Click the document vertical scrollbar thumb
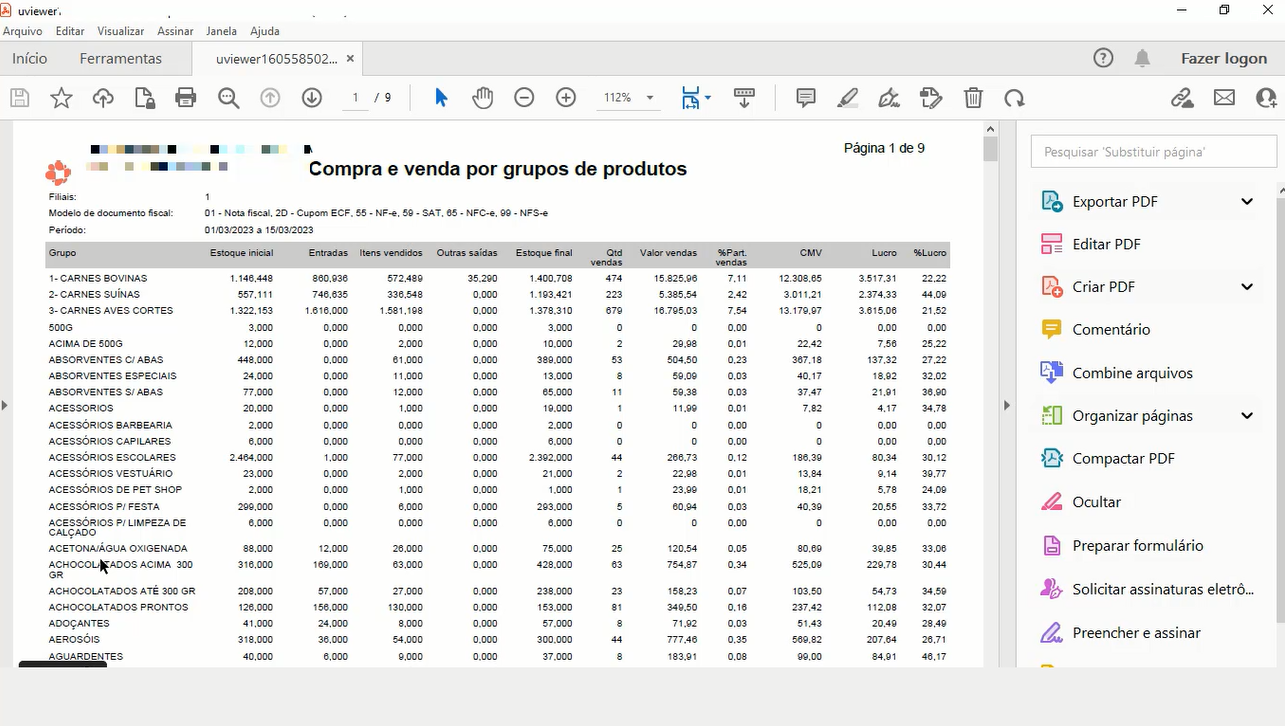This screenshot has height=726, width=1285. [x=990, y=150]
